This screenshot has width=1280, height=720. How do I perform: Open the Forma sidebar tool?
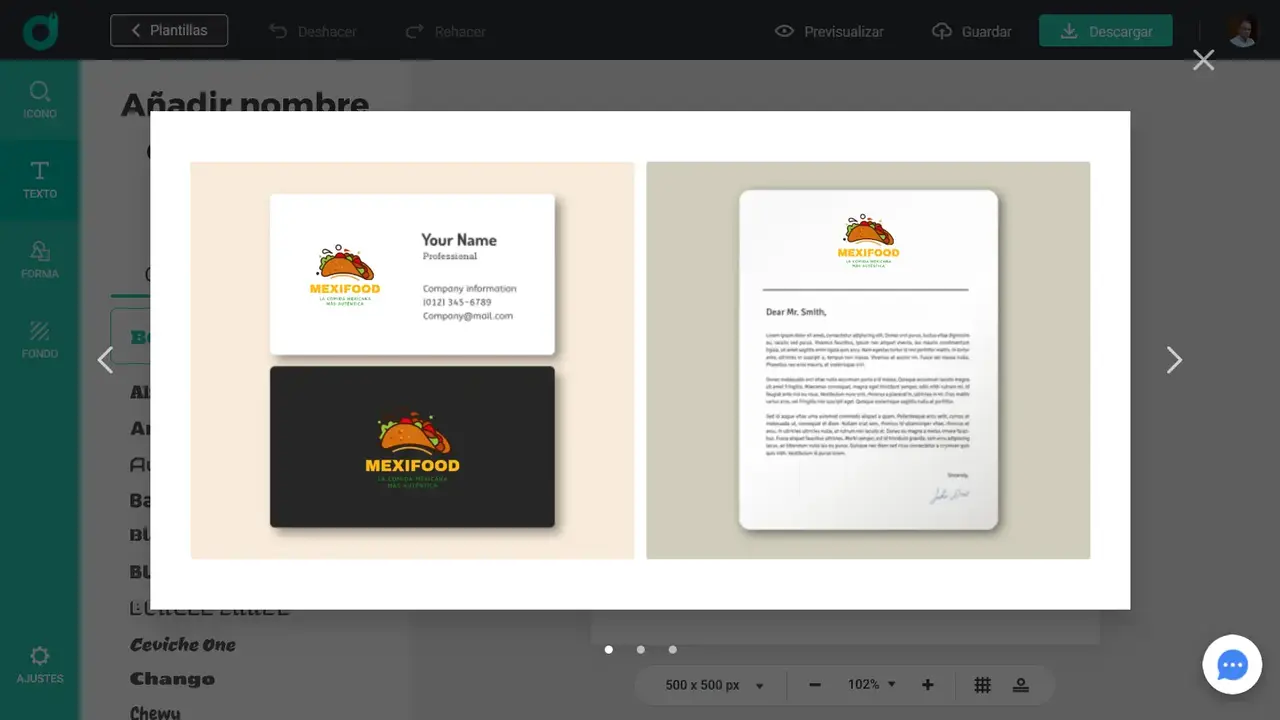point(40,260)
